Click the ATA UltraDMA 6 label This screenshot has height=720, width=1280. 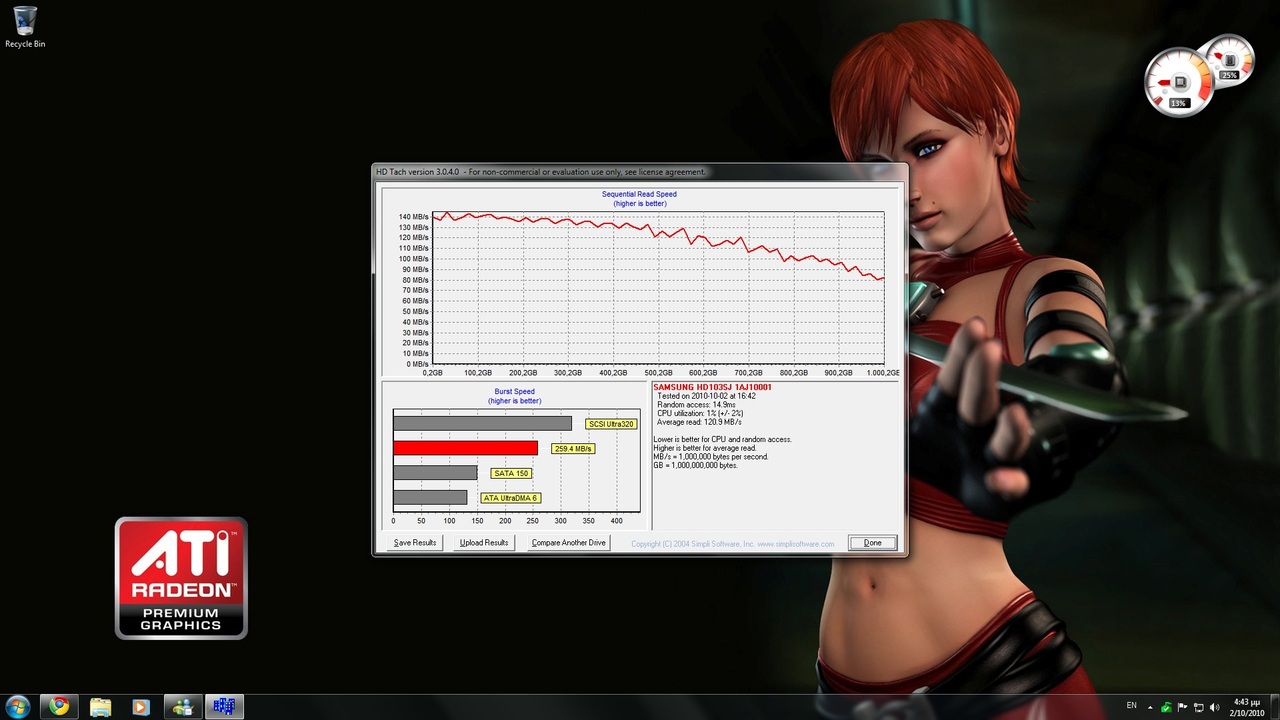point(511,498)
